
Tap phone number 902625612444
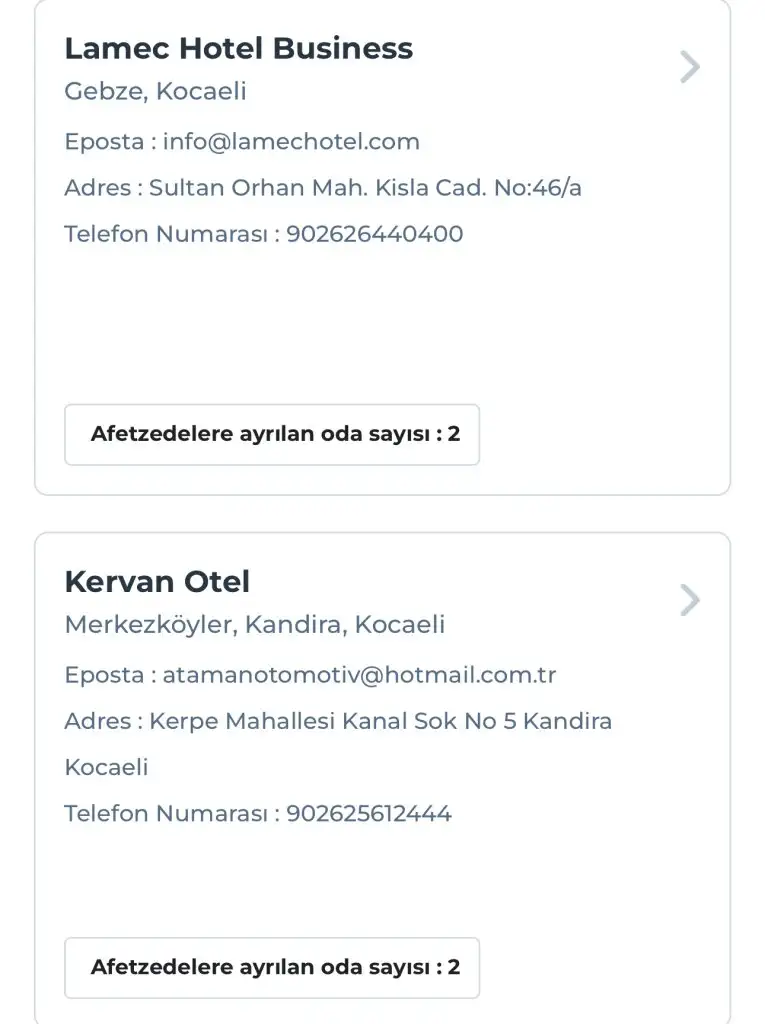click(x=369, y=814)
